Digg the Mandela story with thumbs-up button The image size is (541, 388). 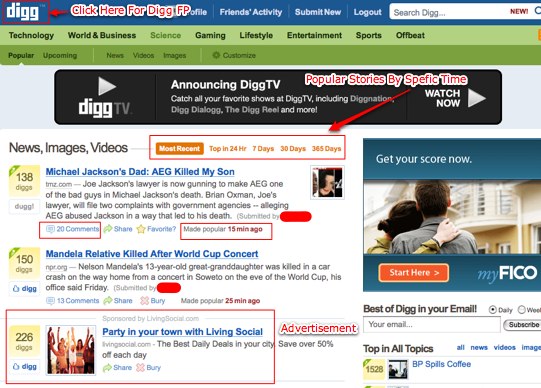[24, 289]
